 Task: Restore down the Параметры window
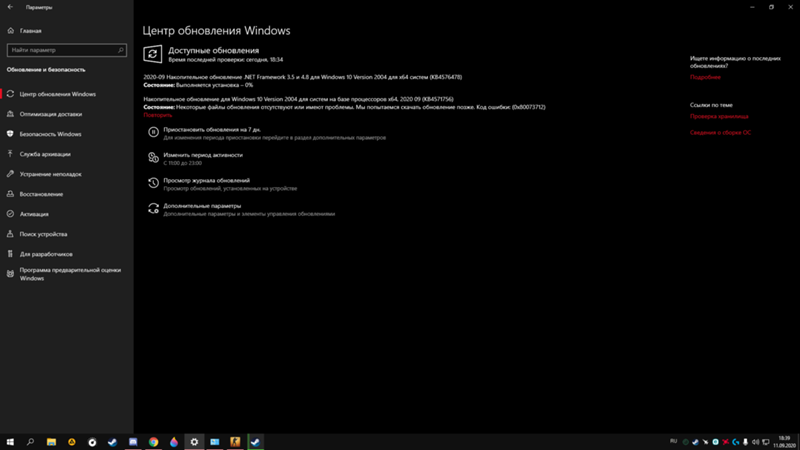tap(771, 7)
